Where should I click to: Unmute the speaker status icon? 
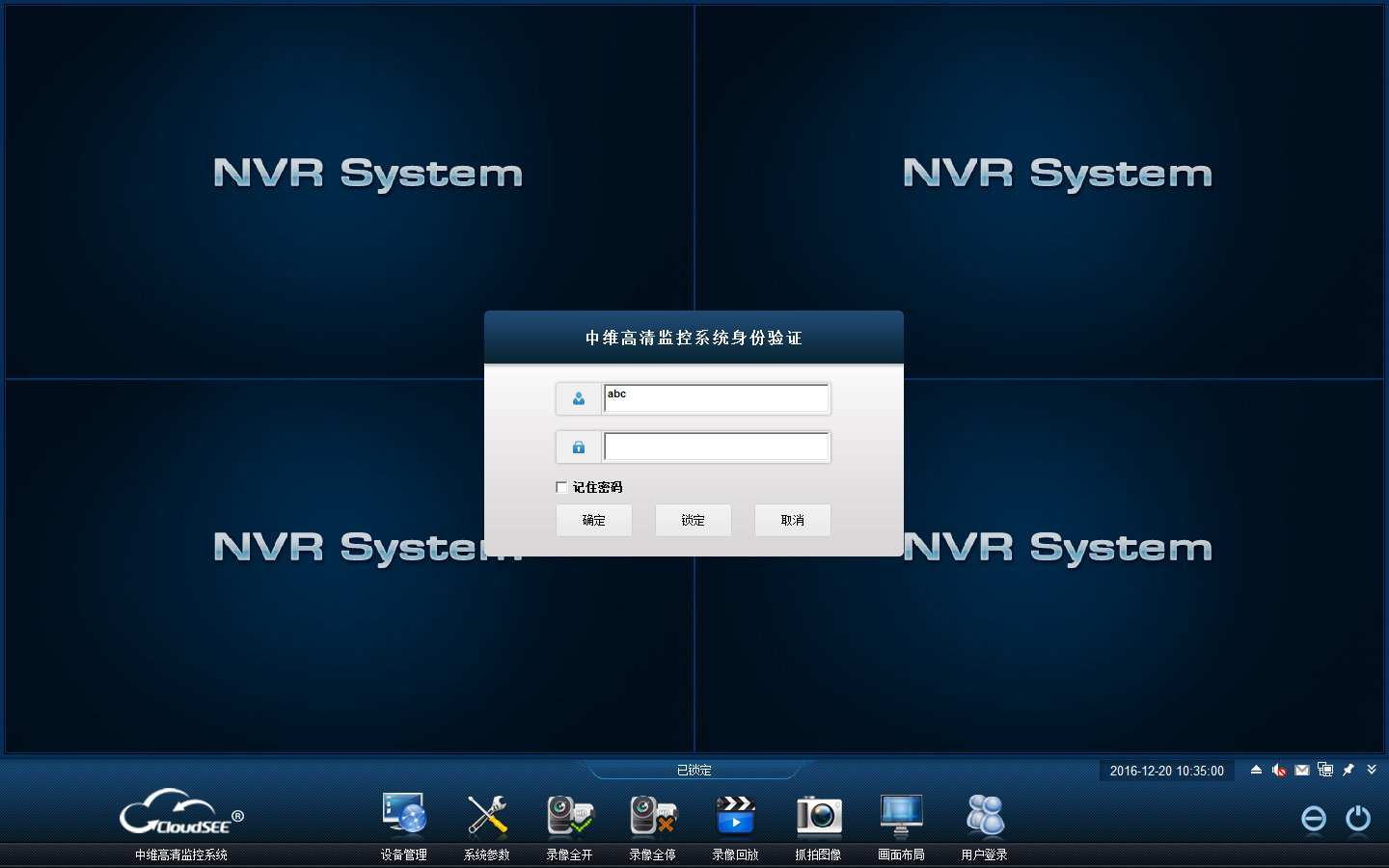[1279, 770]
